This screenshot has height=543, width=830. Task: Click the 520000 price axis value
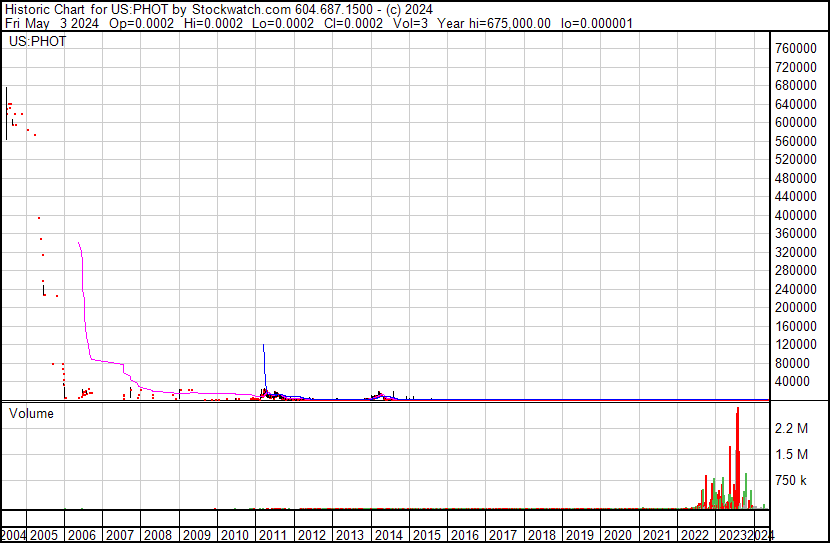(x=796, y=159)
